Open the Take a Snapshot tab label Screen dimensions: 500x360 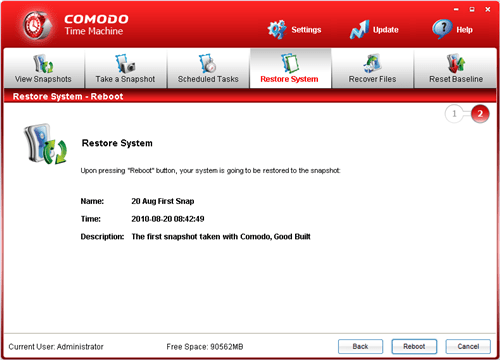tap(125, 79)
